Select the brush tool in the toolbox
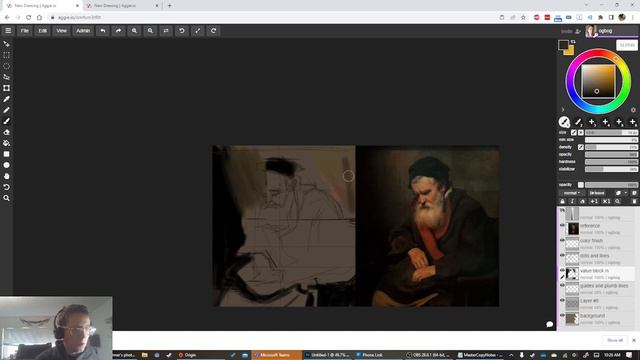This screenshot has height=360, width=640. tap(7, 121)
